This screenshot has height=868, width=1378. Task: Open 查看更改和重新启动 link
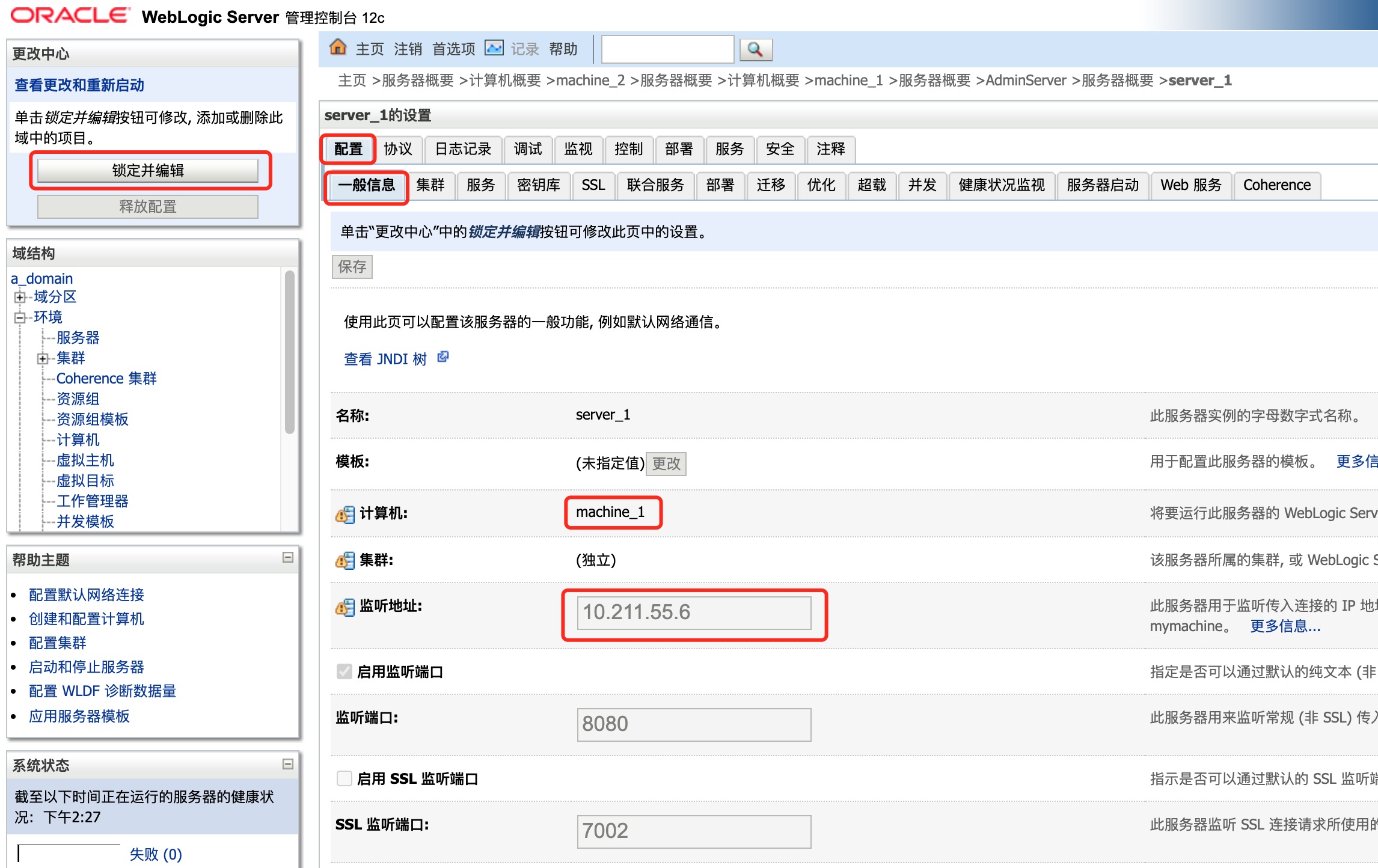coord(79,85)
